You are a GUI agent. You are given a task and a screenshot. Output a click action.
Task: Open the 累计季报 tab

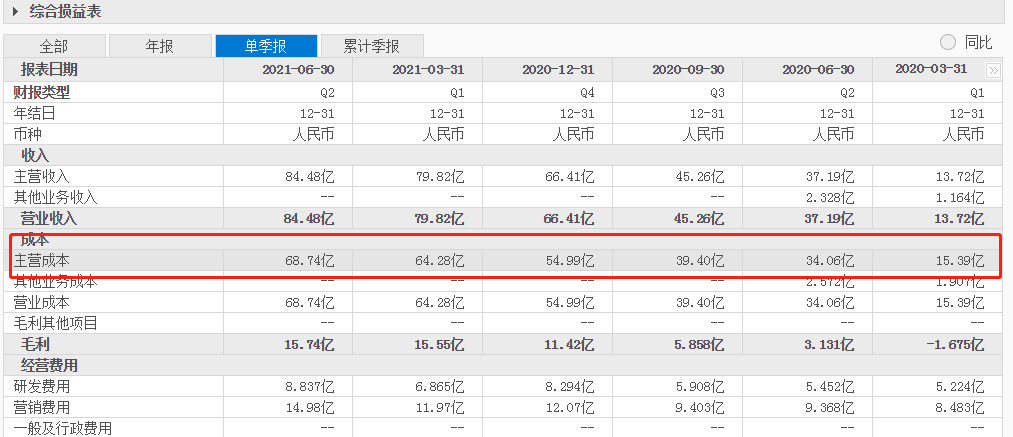click(372, 46)
